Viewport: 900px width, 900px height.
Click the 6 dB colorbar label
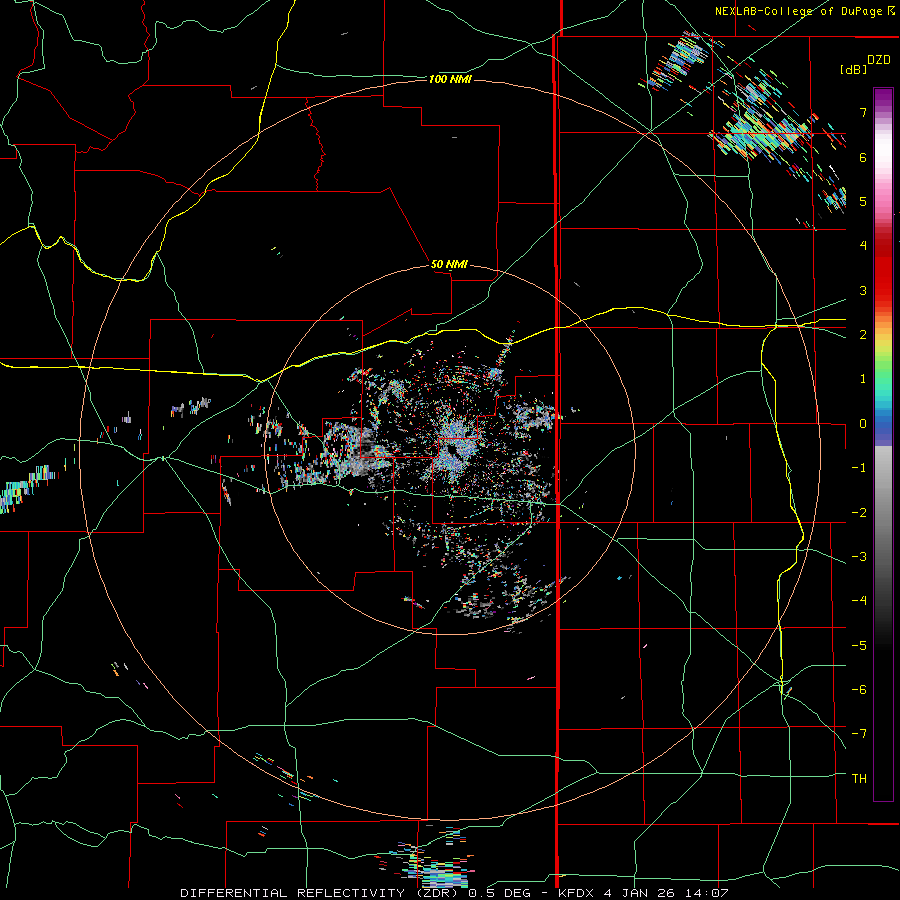(x=863, y=157)
